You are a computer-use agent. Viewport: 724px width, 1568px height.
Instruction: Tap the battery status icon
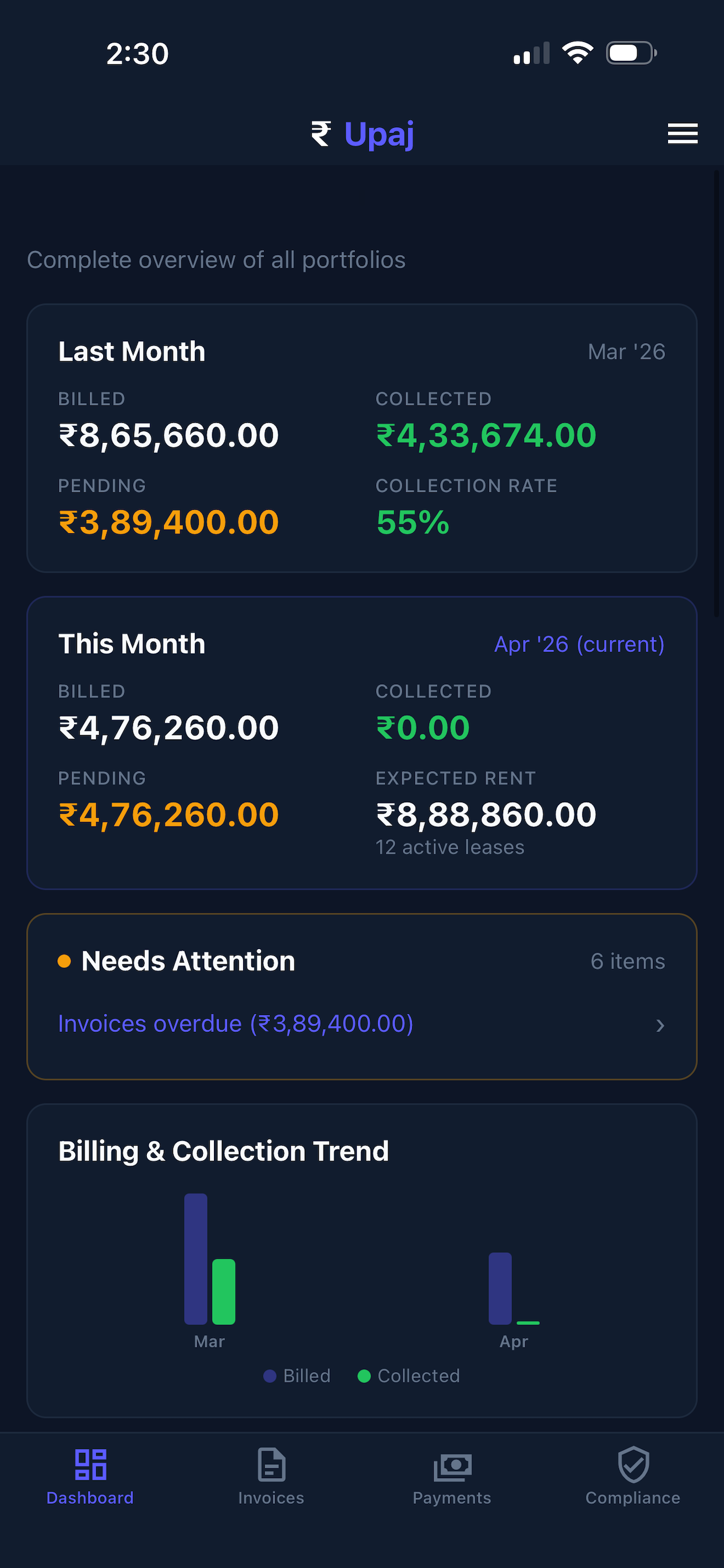click(631, 53)
